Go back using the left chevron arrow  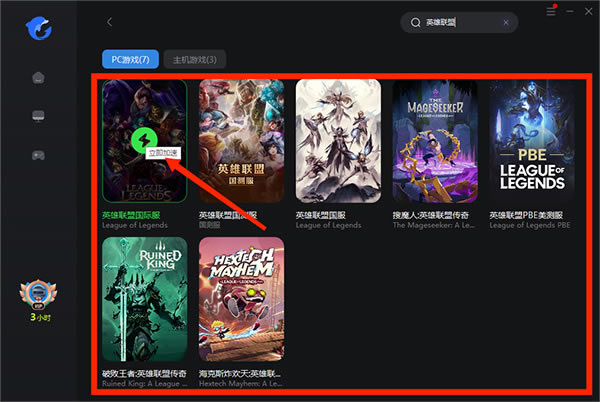click(109, 22)
